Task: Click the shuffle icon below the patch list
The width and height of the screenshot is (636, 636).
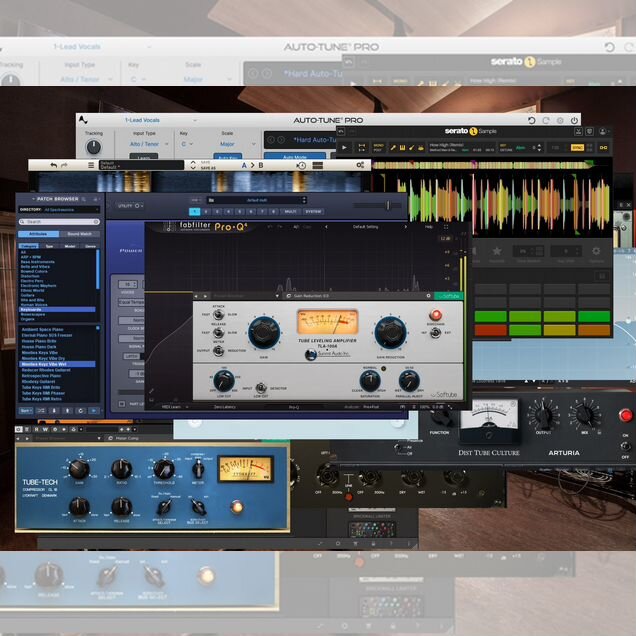Action: click(x=41, y=411)
